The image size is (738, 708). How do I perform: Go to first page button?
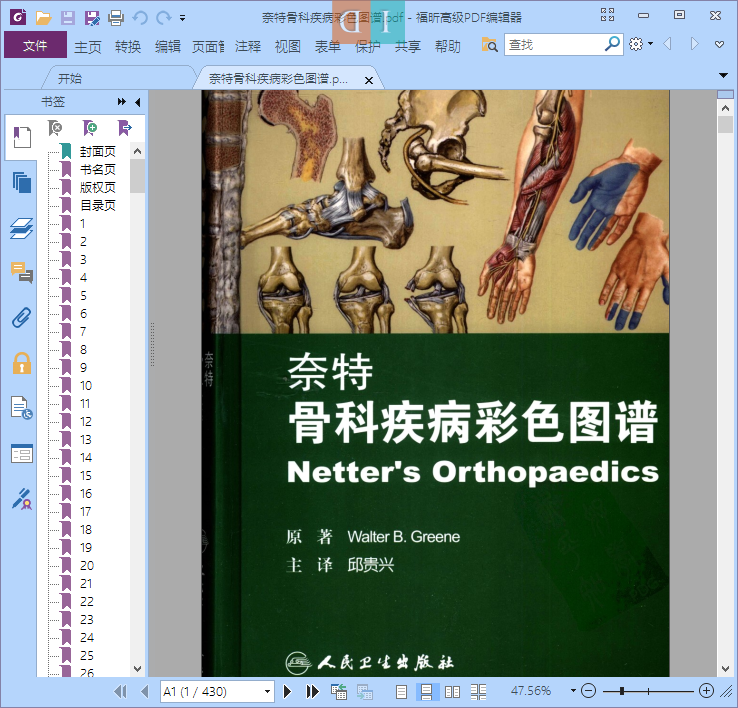[x=120, y=691]
